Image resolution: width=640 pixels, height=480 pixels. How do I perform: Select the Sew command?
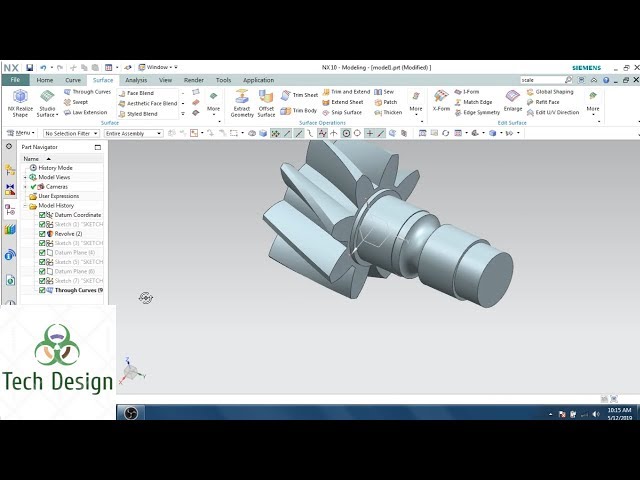(x=384, y=92)
